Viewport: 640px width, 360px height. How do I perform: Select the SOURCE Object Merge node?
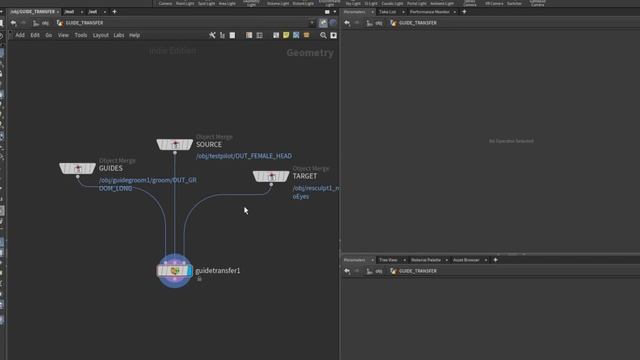(x=175, y=144)
